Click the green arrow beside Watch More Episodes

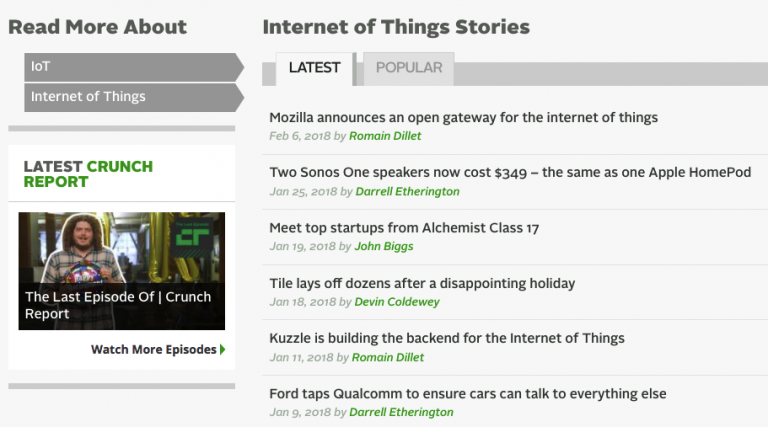click(x=223, y=350)
